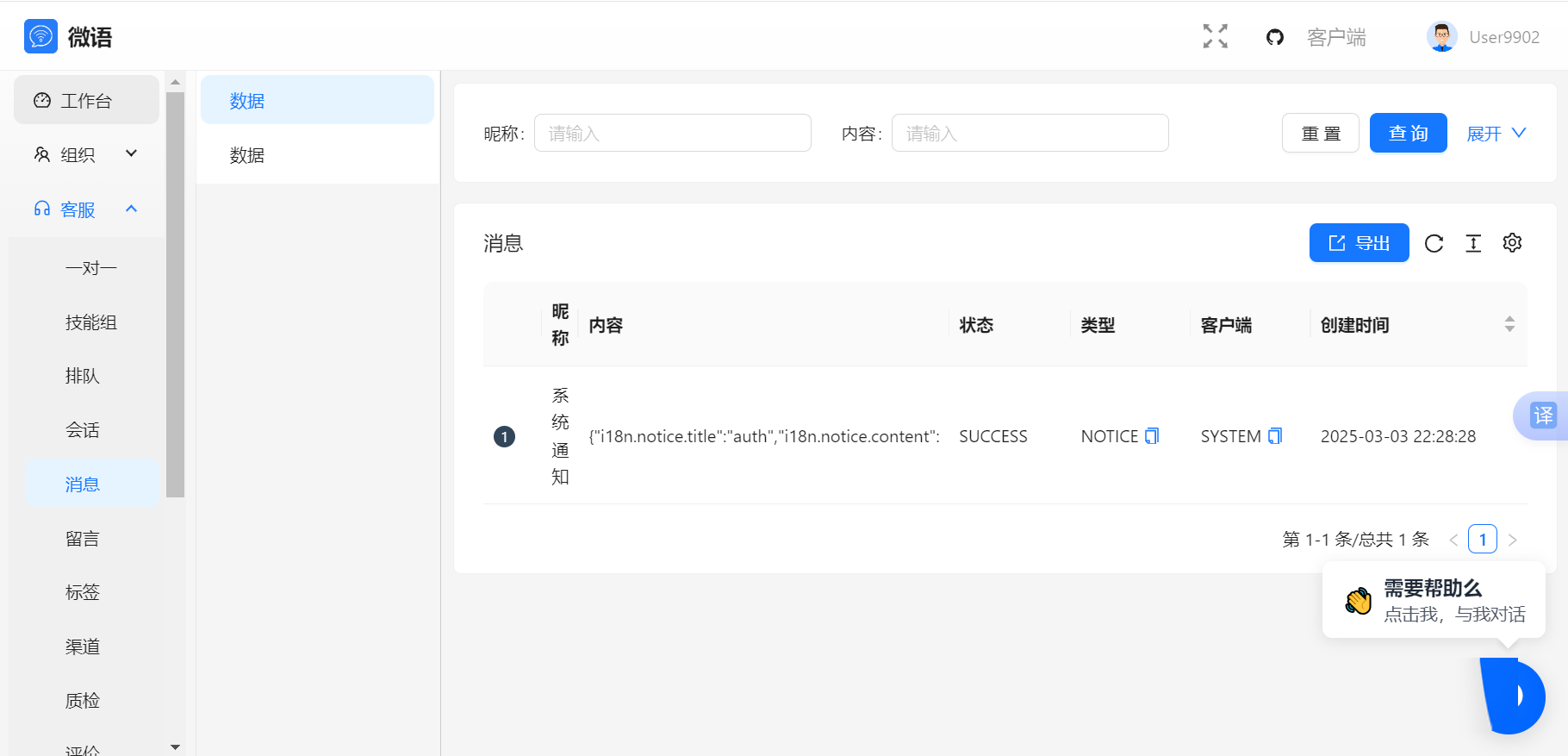The width and height of the screenshot is (1568, 756).
Task: Open the column settings gear icon
Action: [x=1512, y=243]
